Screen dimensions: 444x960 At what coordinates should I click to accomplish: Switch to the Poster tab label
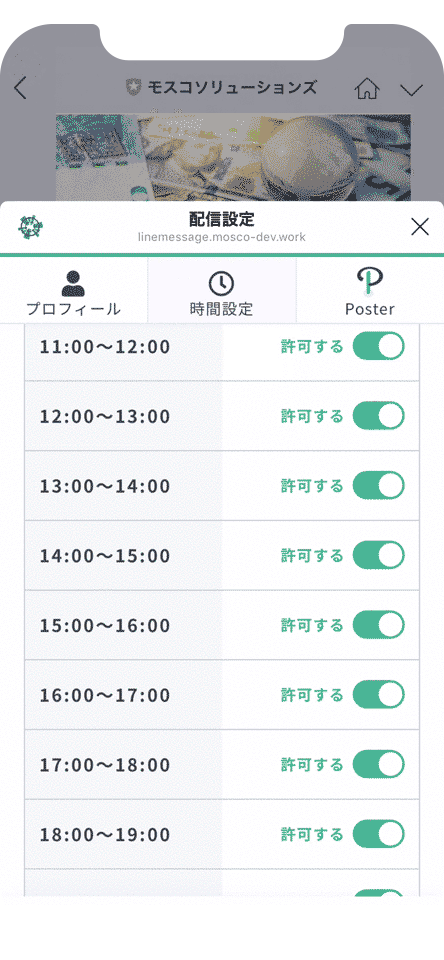click(x=370, y=309)
